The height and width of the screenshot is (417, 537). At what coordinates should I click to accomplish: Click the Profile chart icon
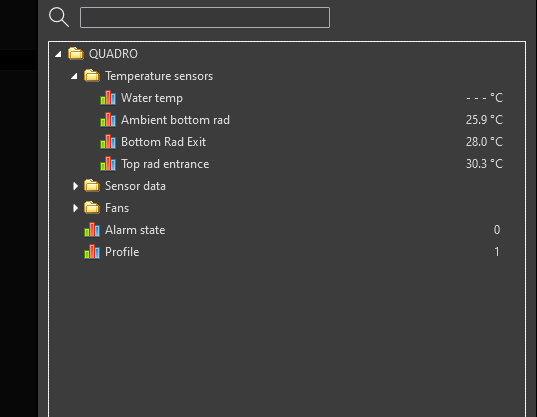tap(92, 252)
